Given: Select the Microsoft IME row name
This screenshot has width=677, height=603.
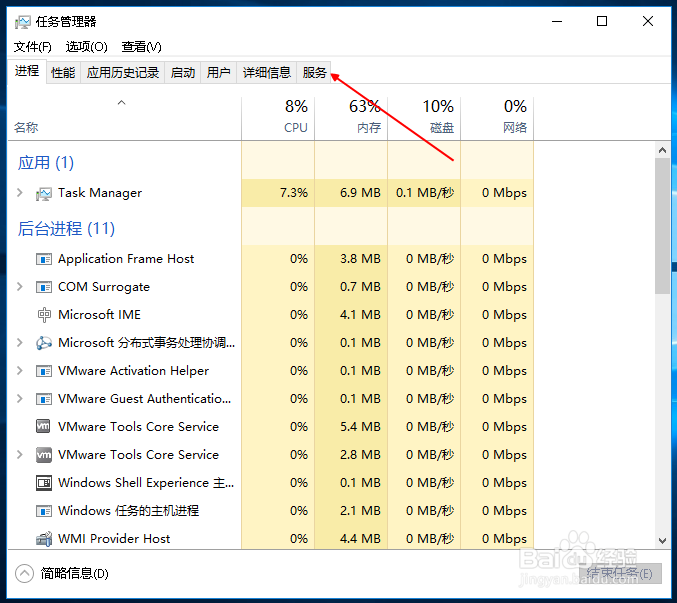Looking at the screenshot, I should pos(99,315).
